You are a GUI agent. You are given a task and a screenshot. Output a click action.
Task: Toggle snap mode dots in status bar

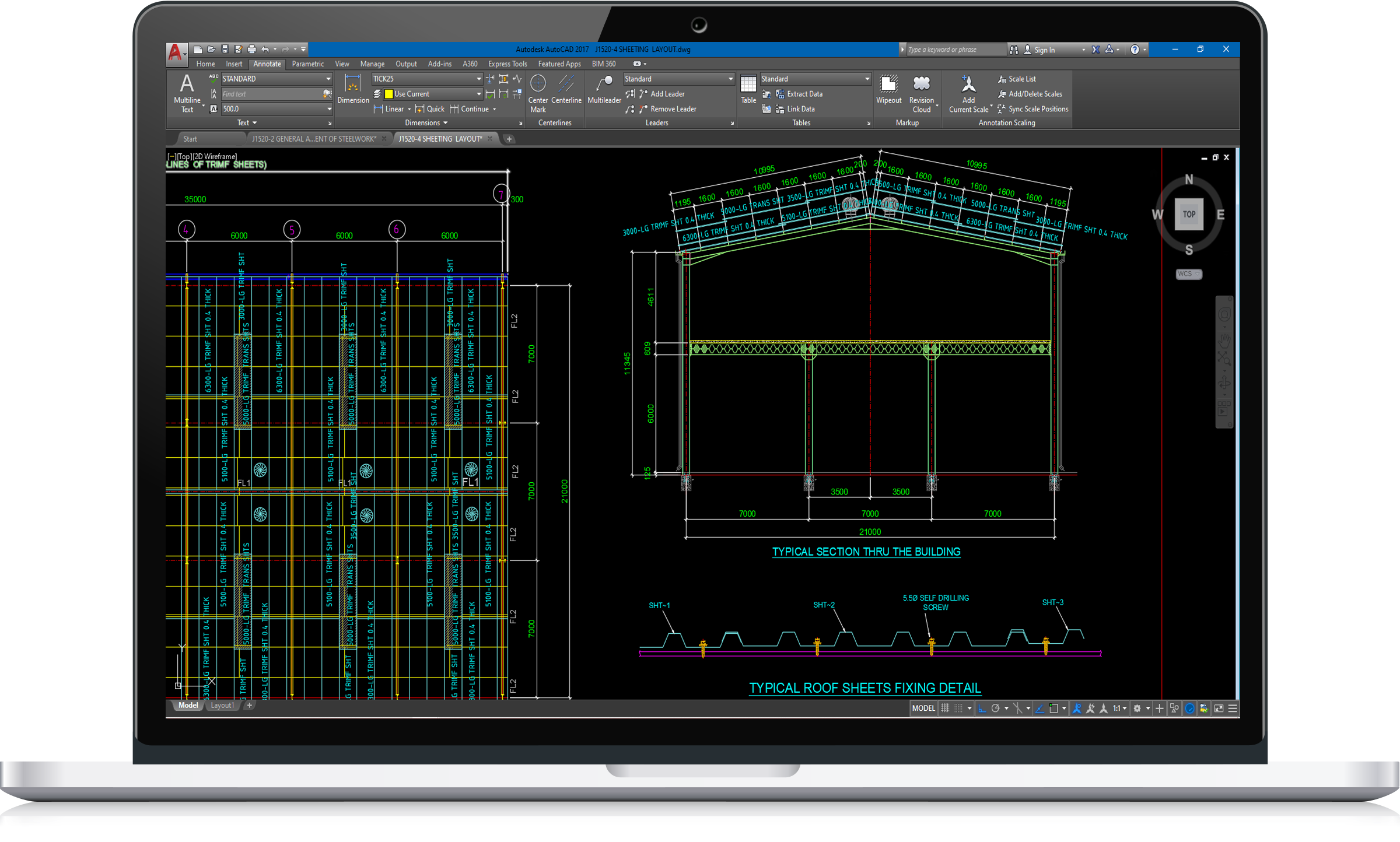point(958,708)
